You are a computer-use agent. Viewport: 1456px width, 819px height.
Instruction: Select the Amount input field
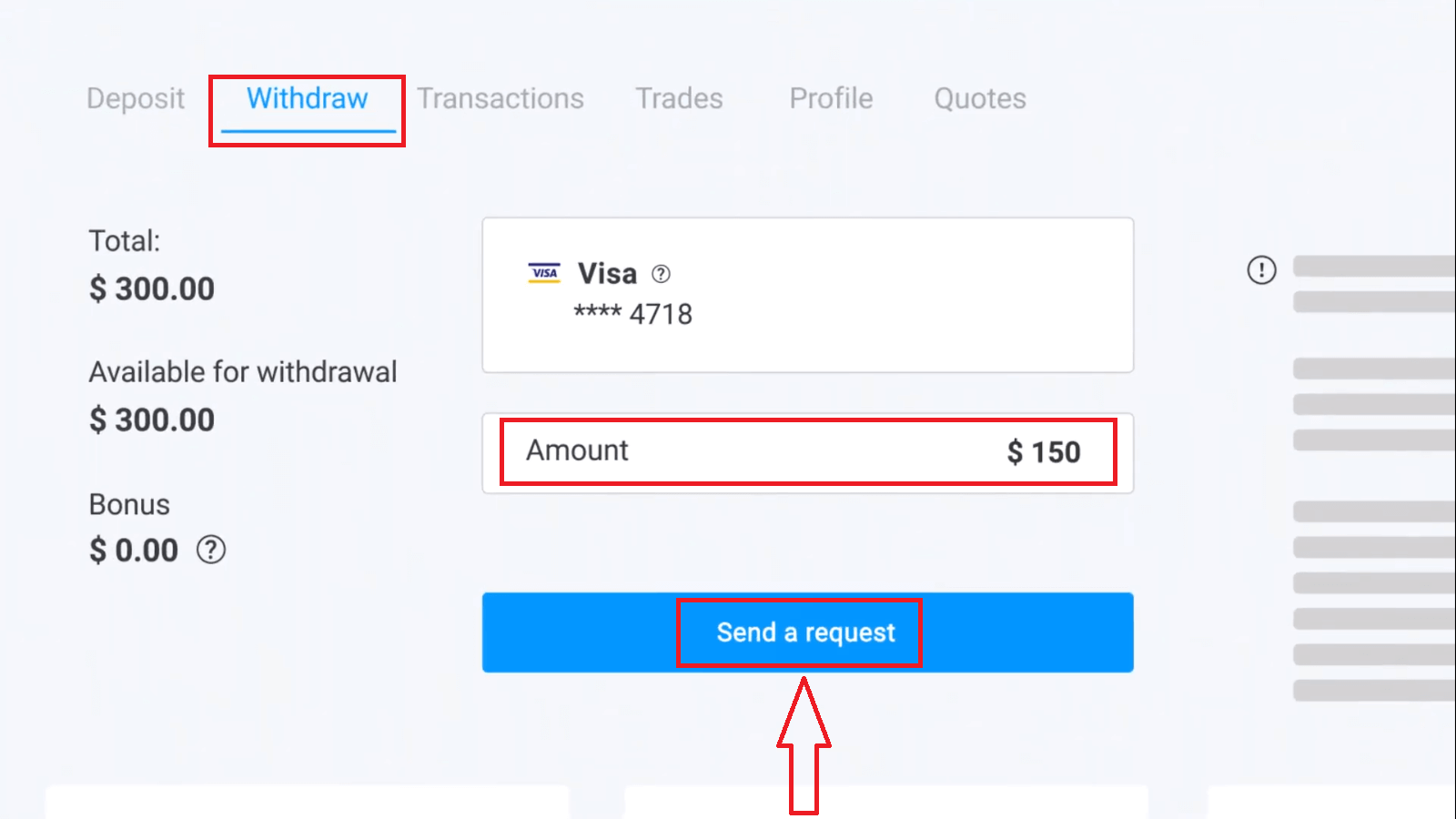807,451
